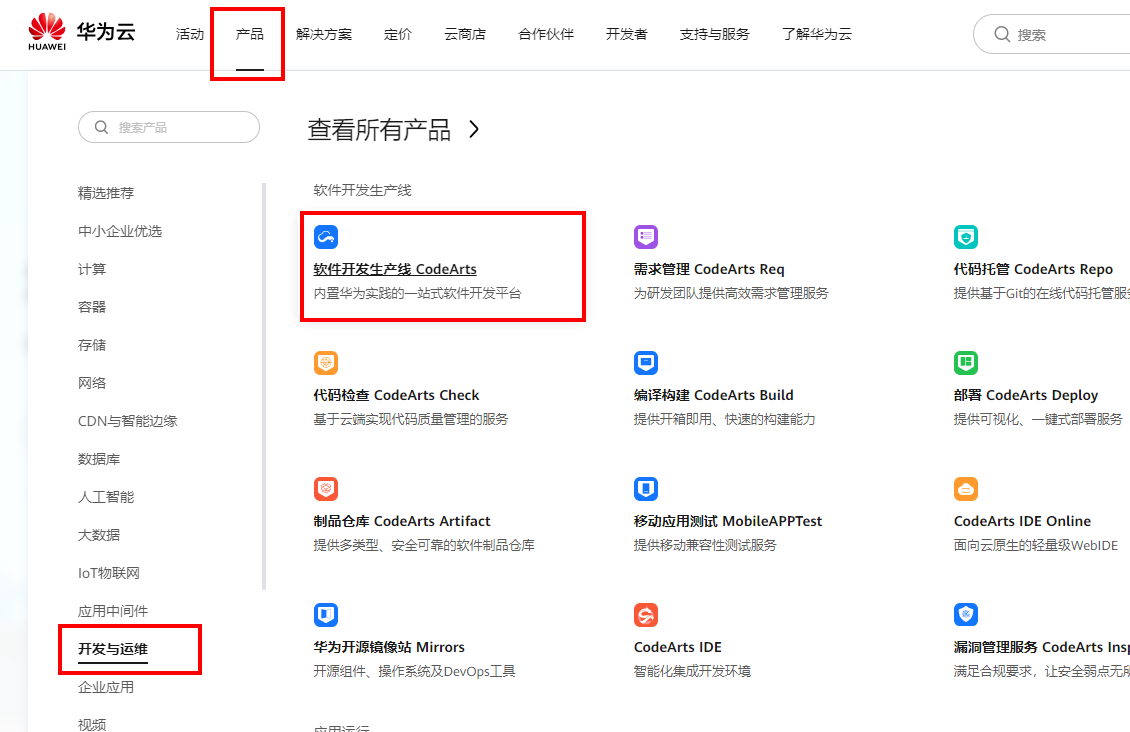
Task: Click the 软件开发生产线 section heading
Action: click(x=362, y=190)
